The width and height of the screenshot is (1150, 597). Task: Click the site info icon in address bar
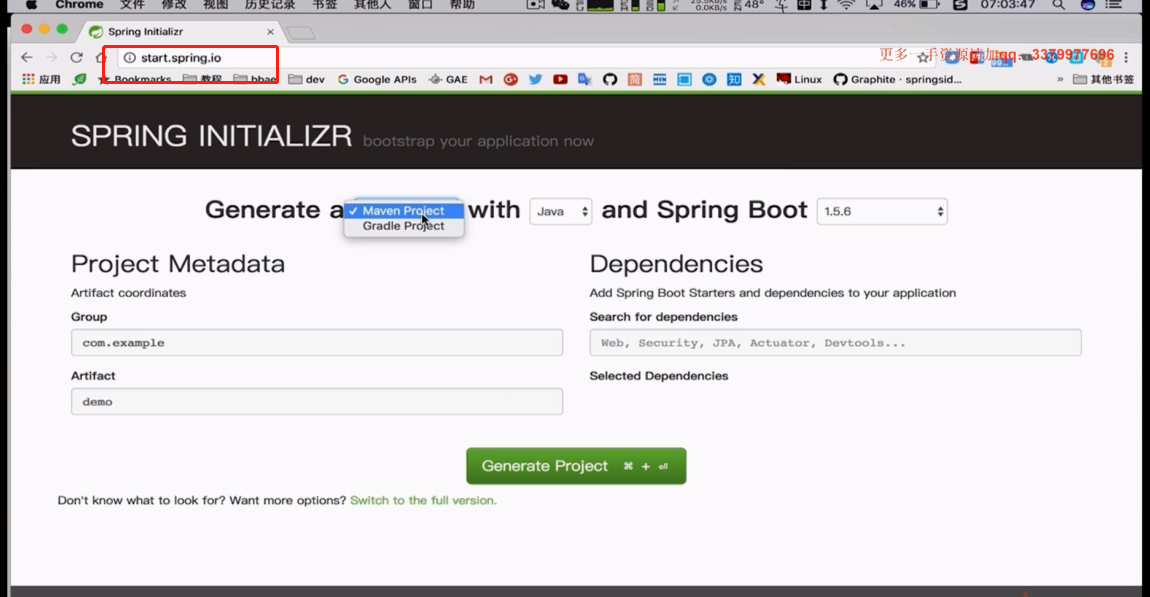pyautogui.click(x=130, y=57)
